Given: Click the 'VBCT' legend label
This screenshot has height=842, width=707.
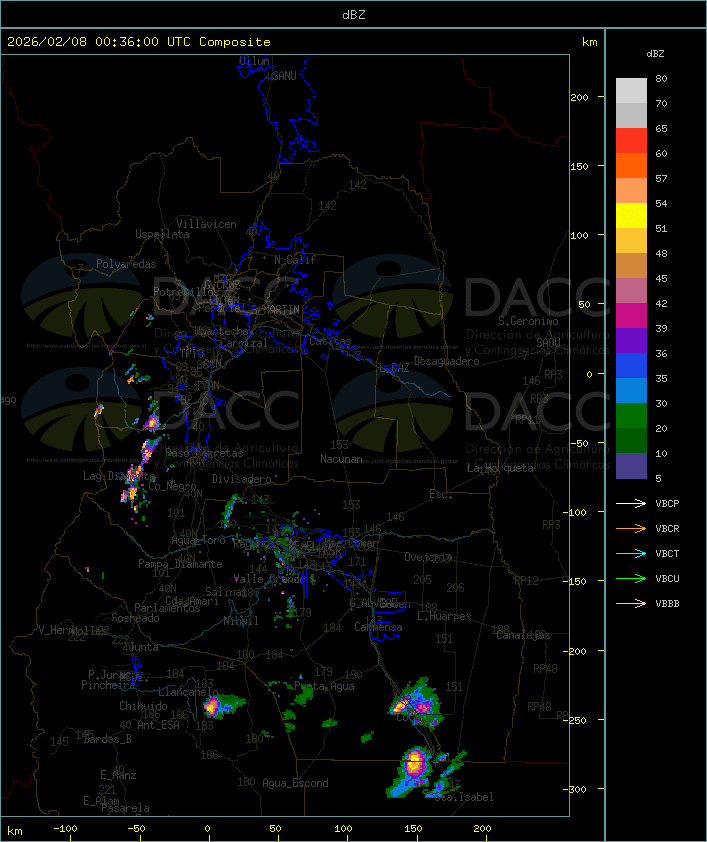Looking at the screenshot, I should tap(667, 554).
